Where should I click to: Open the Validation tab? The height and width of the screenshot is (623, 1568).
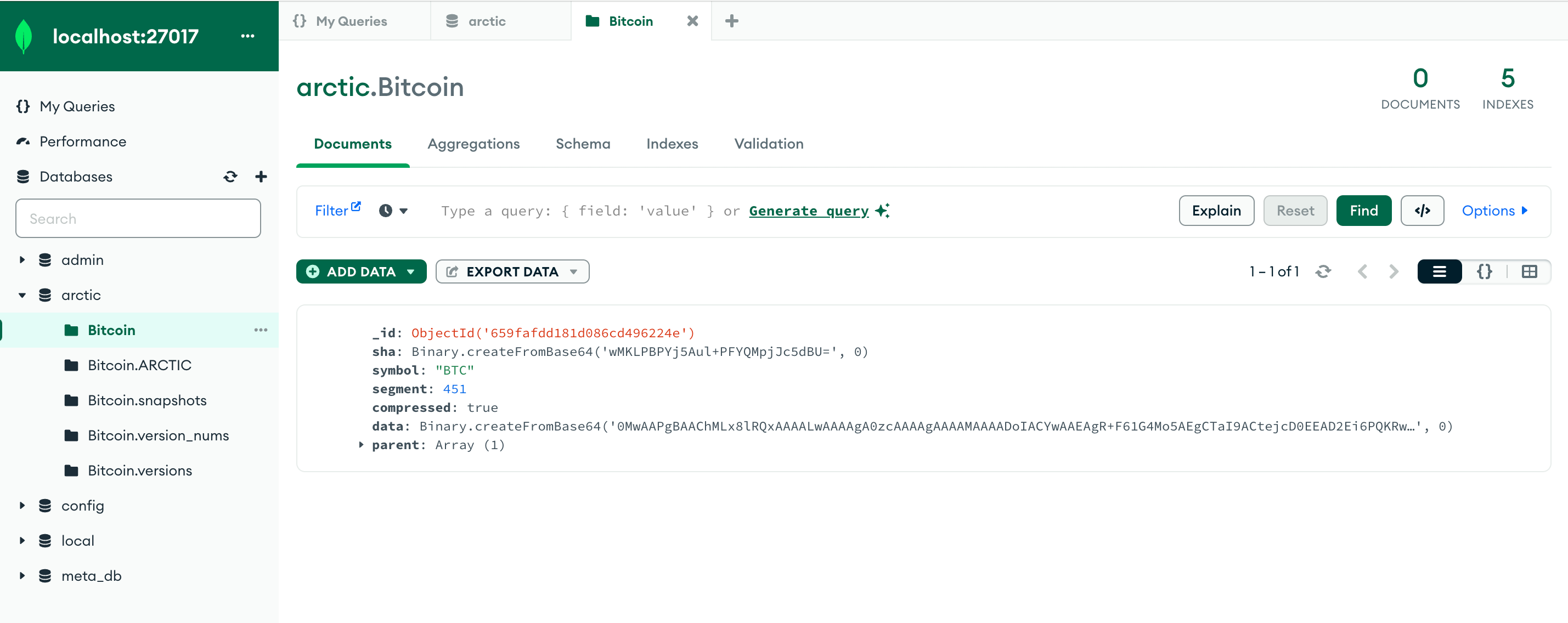click(768, 144)
